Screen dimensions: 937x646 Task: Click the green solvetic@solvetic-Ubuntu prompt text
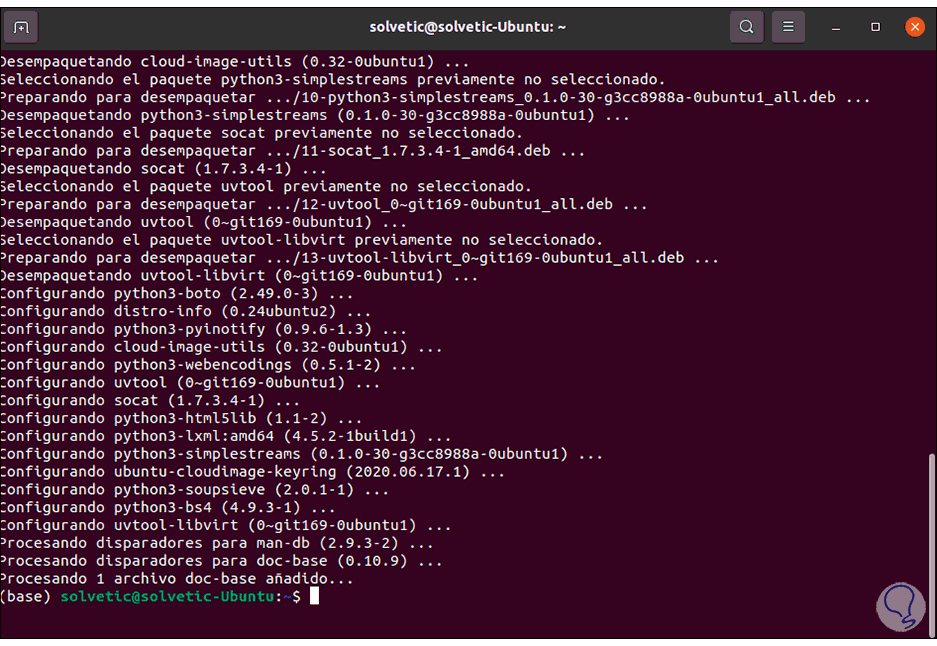167,596
